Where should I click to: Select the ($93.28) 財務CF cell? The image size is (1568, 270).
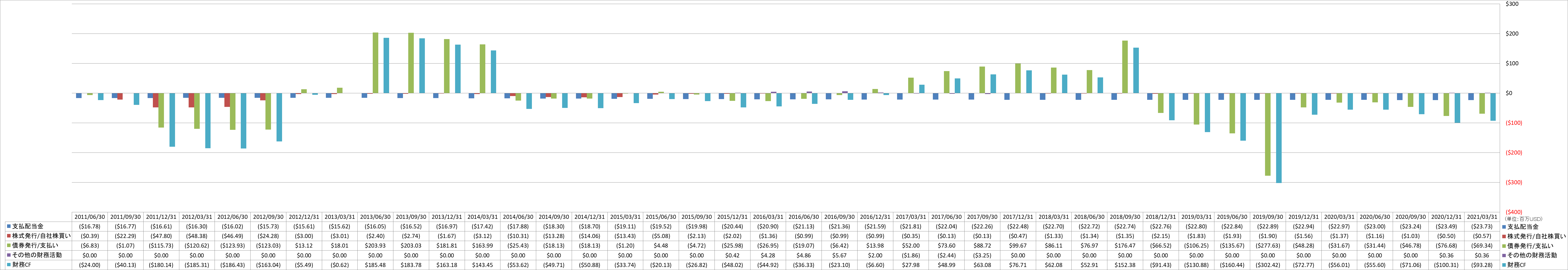(x=1482, y=265)
